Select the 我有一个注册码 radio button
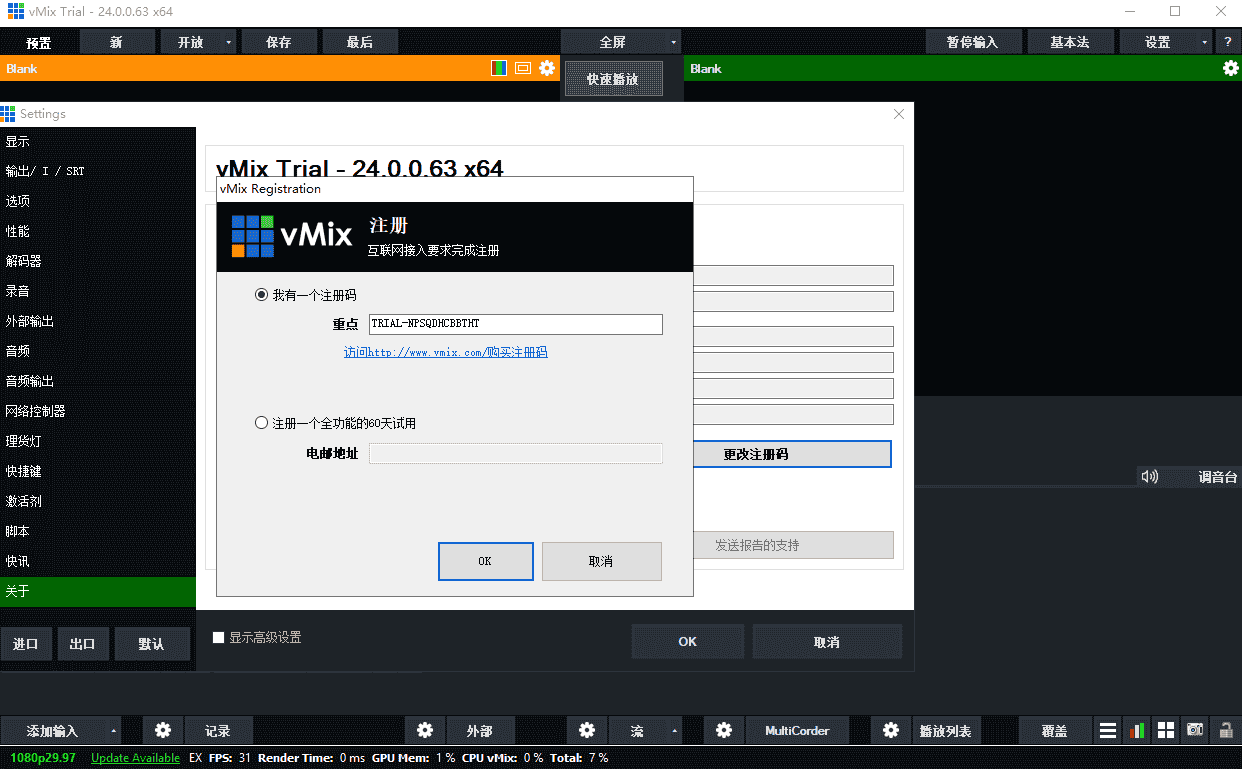Image resolution: width=1242 pixels, height=769 pixels. 262,295
